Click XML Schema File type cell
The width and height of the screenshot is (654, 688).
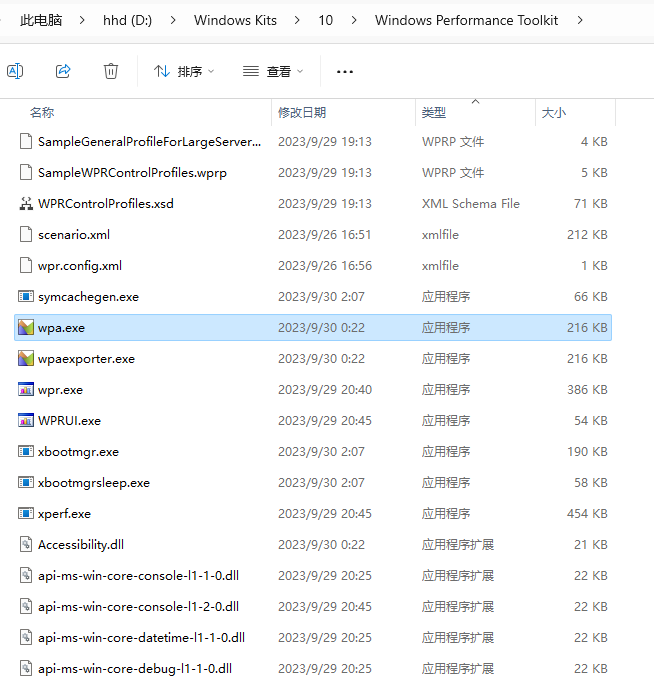[471, 204]
